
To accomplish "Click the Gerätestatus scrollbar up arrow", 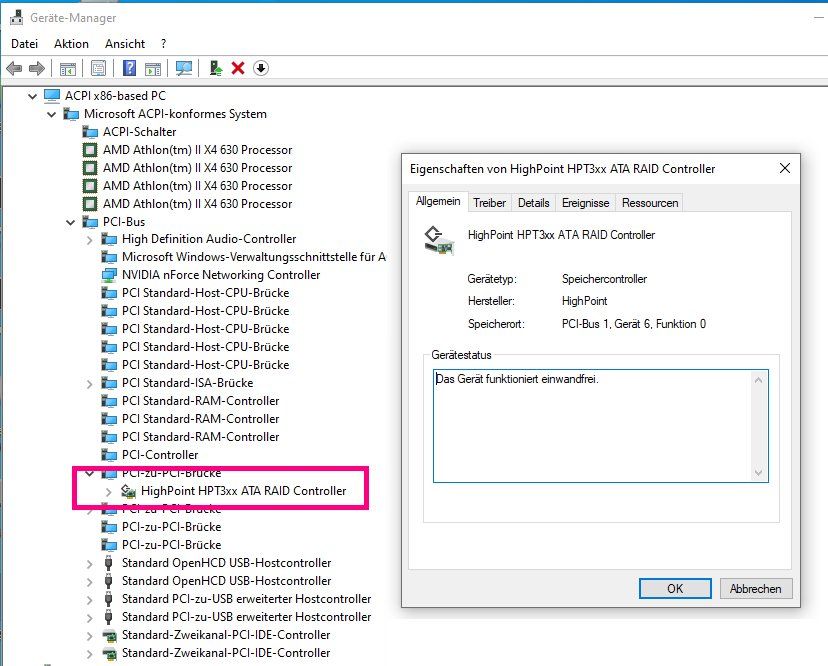I will tap(758, 380).
